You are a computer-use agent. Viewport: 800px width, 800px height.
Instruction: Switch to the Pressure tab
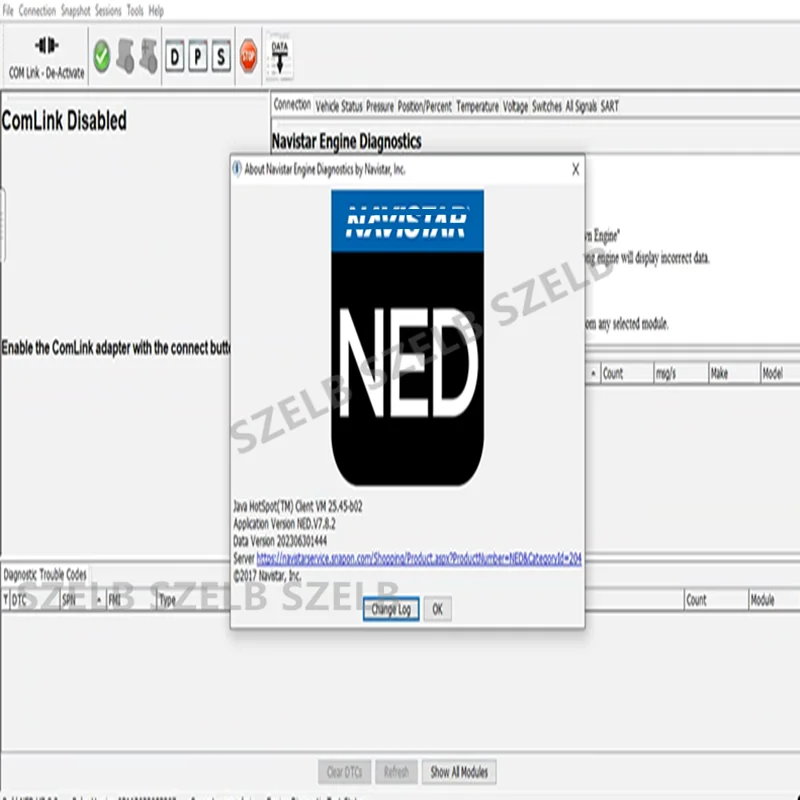[380, 106]
